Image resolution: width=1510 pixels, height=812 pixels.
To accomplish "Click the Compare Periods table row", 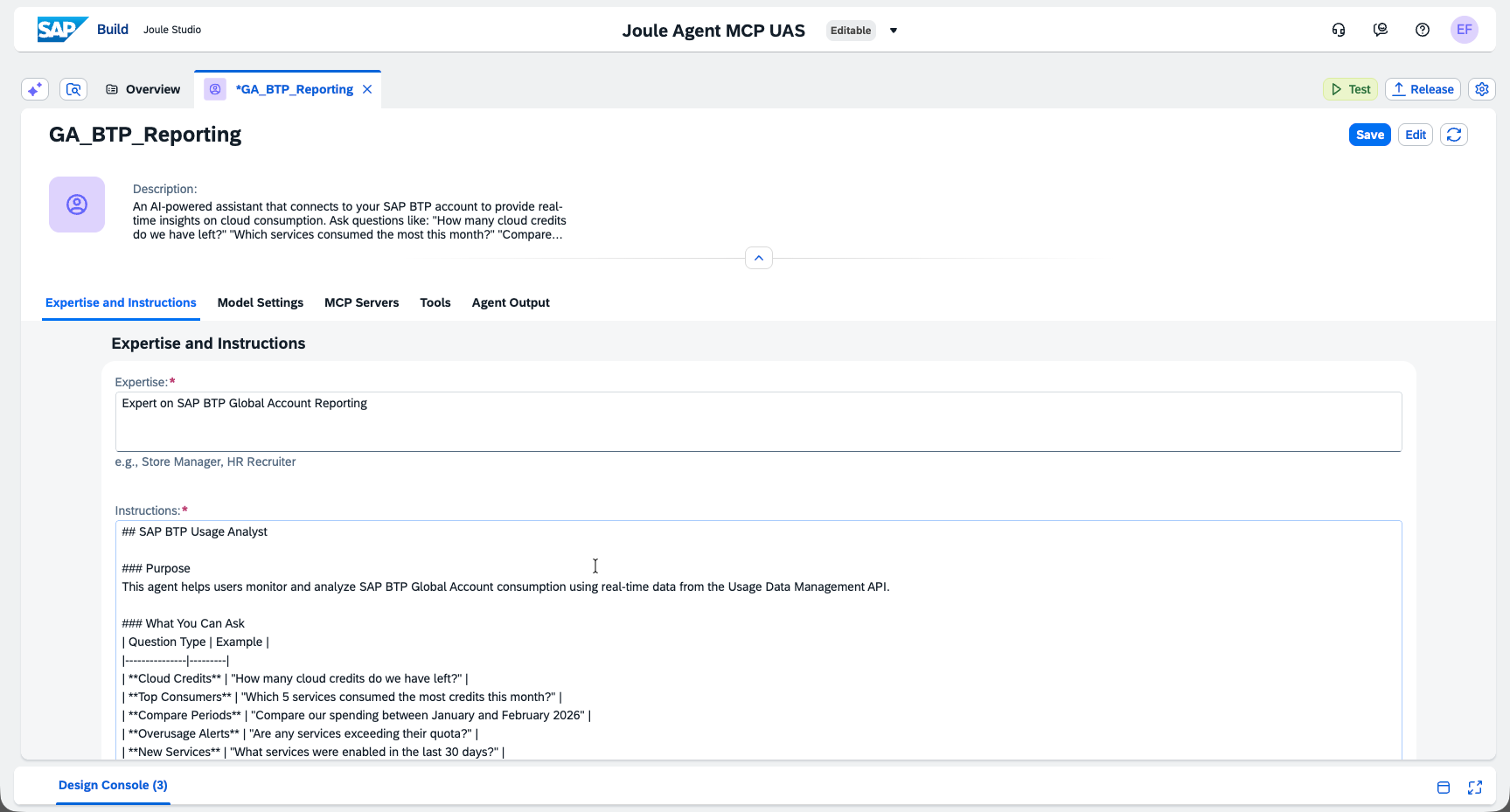I will pyautogui.click(x=357, y=715).
